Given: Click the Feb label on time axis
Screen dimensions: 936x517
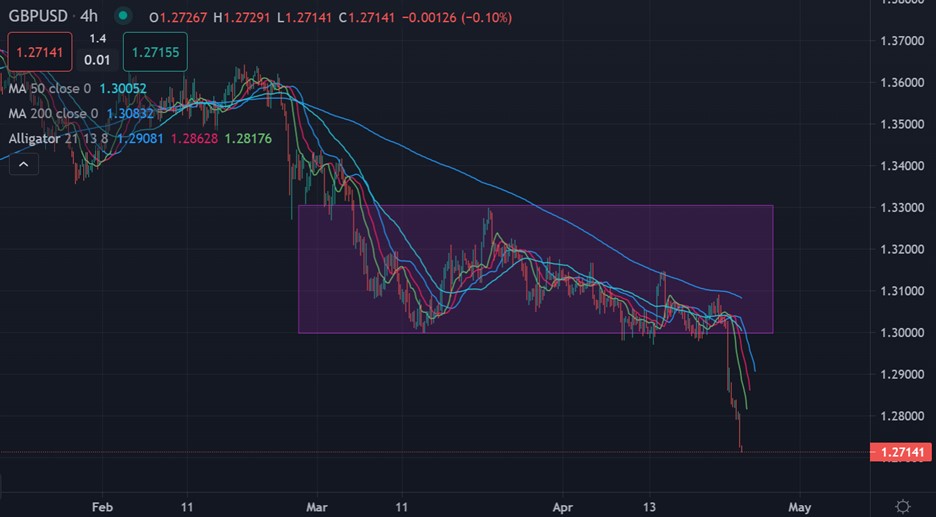Looking at the screenshot, I should [x=102, y=506].
